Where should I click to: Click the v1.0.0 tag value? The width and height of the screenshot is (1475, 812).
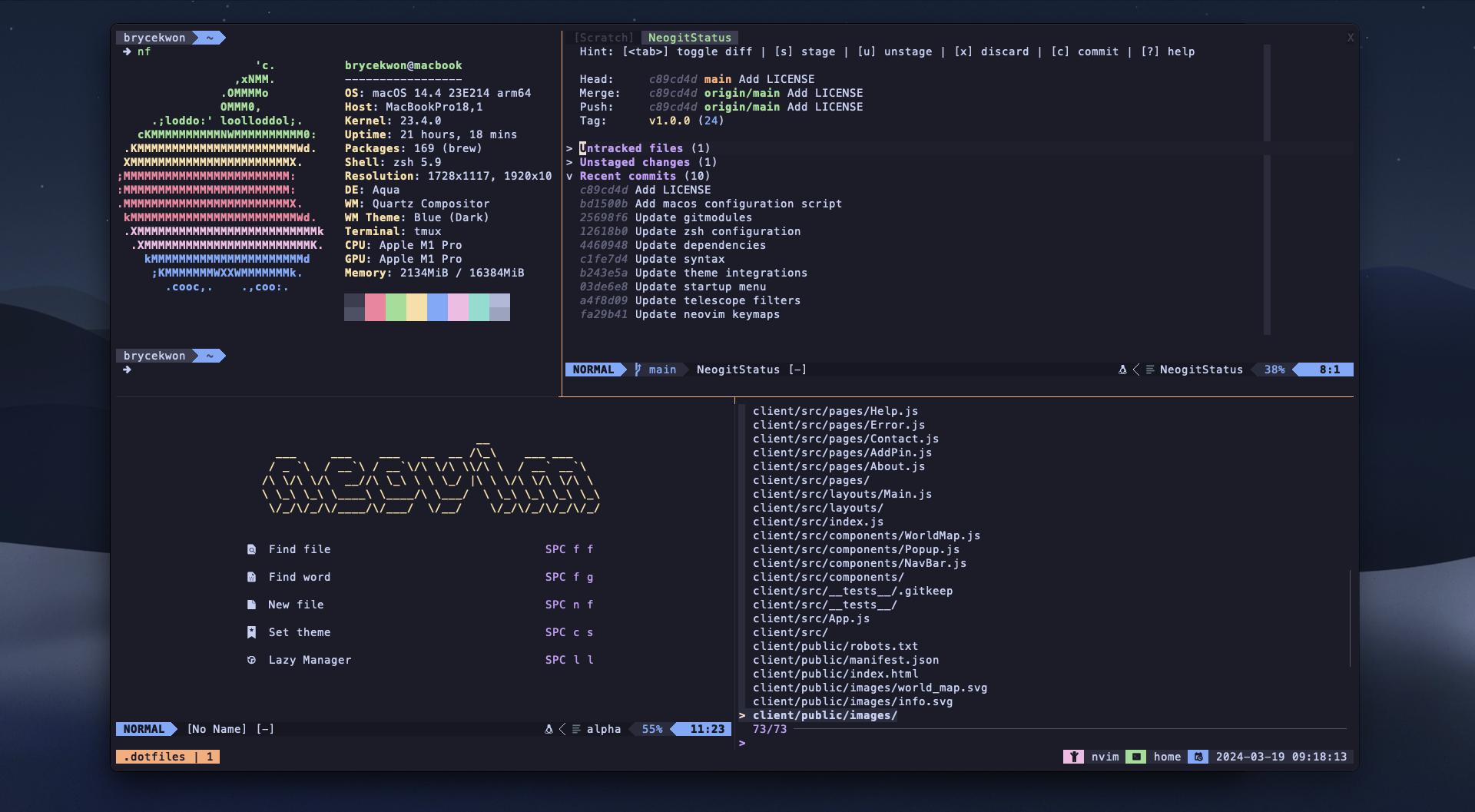669,121
